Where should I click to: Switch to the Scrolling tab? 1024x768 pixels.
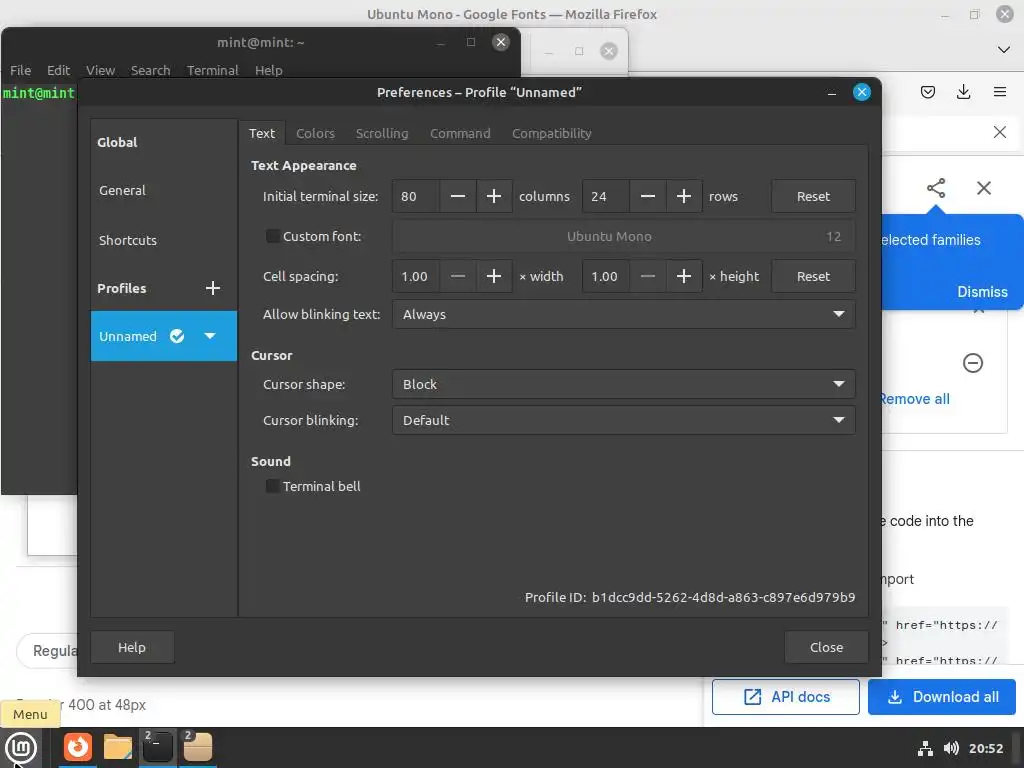382,133
